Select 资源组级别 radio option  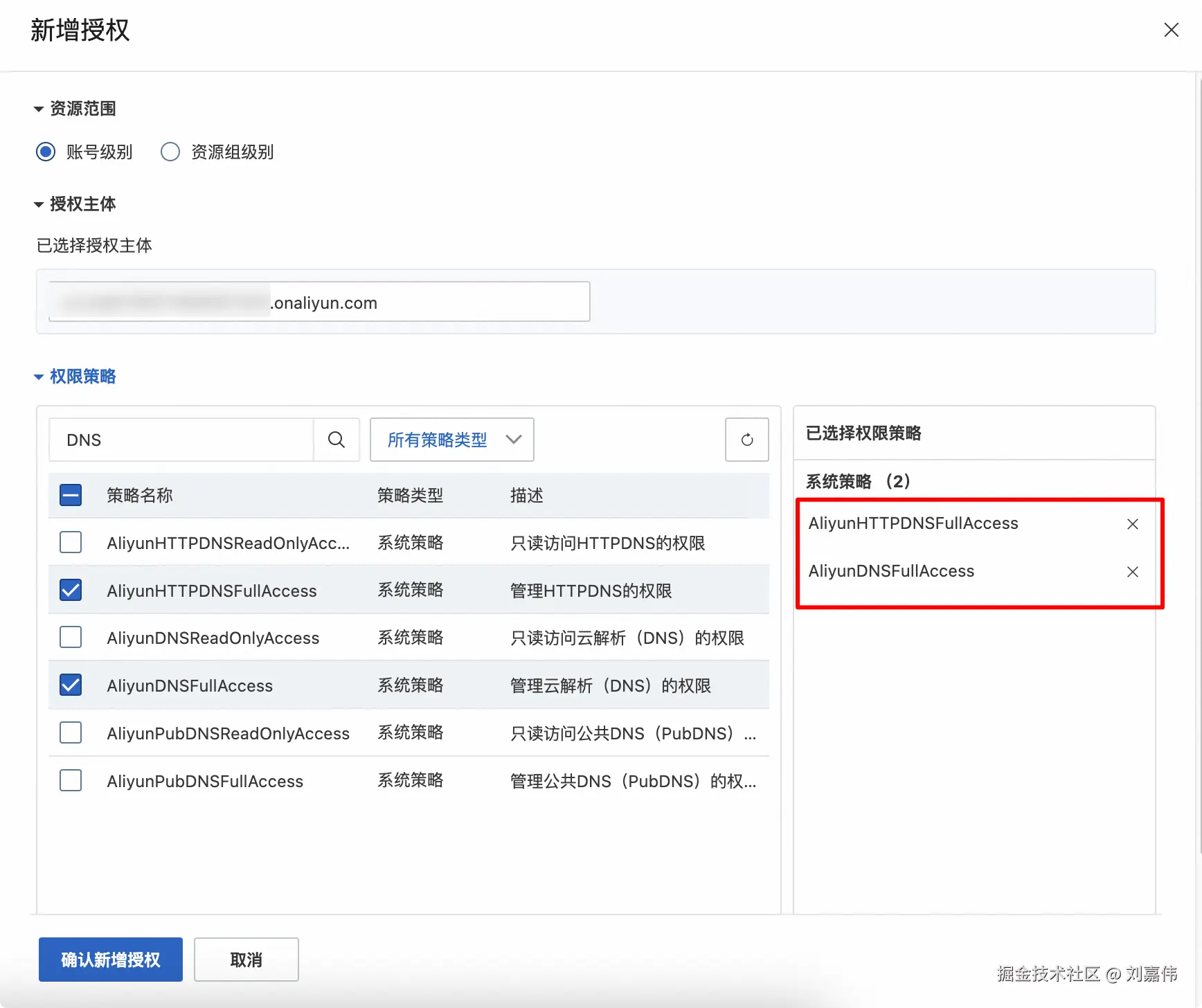[170, 152]
